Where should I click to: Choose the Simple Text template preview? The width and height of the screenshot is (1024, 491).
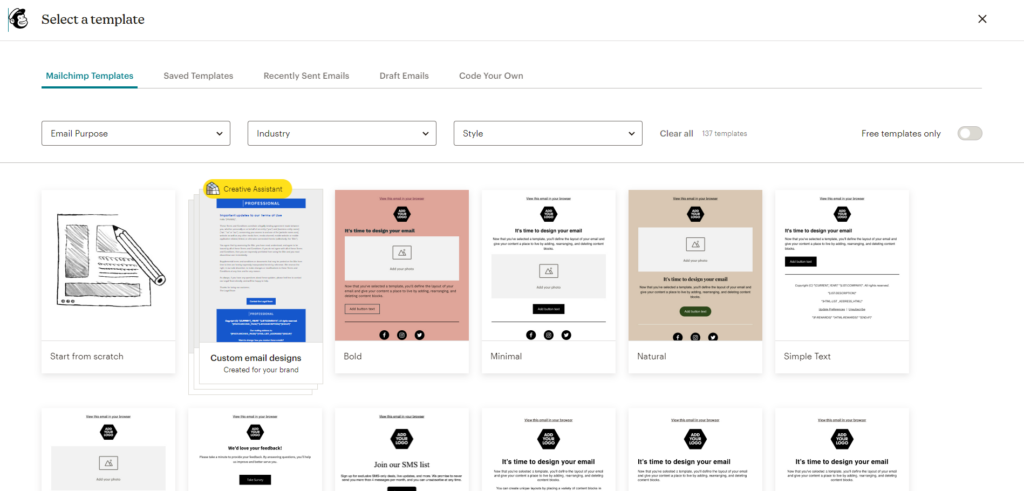coord(842,265)
